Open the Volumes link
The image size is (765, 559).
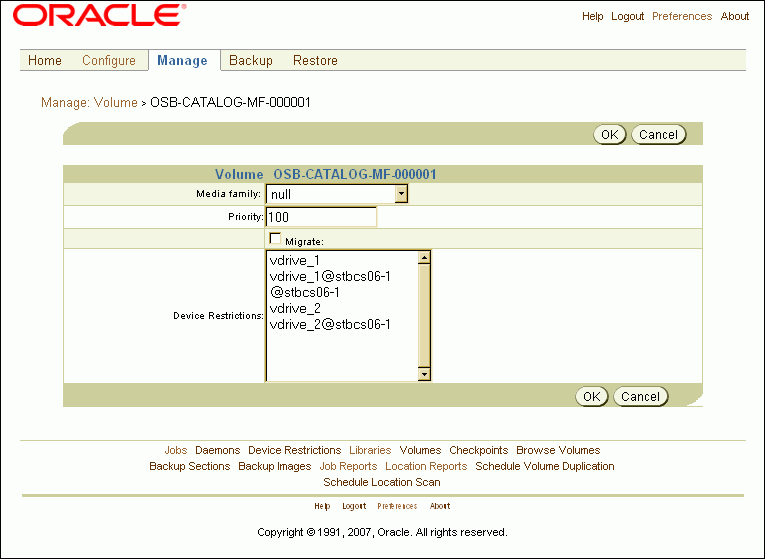pyautogui.click(x=420, y=450)
